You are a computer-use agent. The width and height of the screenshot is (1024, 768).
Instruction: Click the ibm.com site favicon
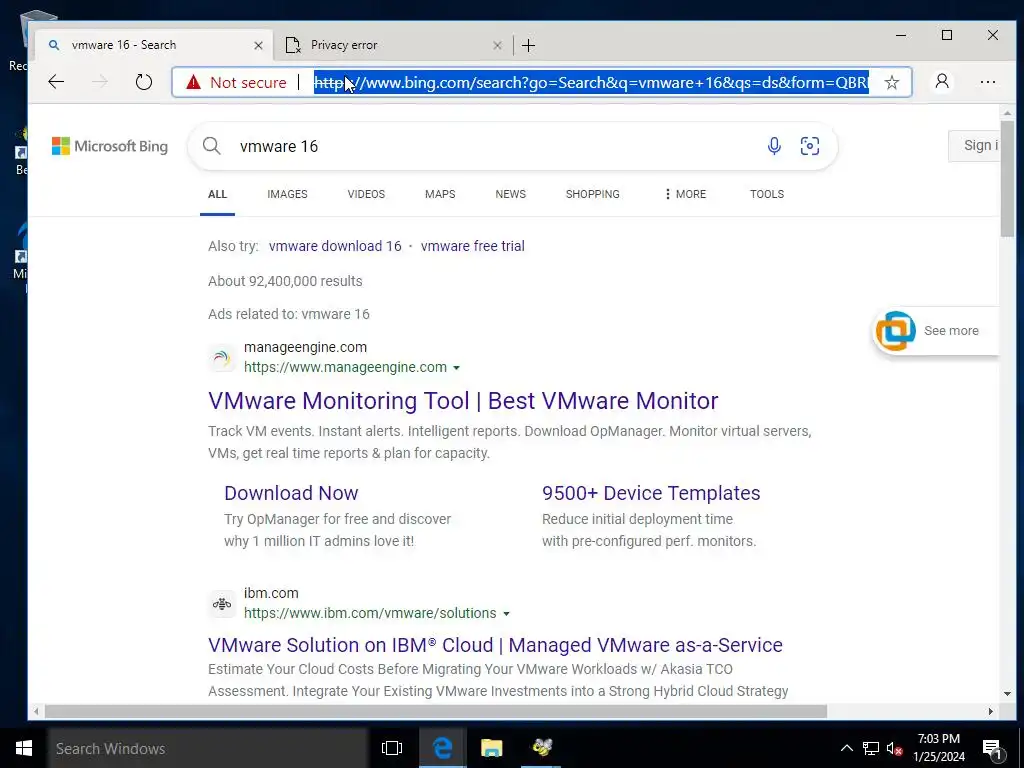click(x=221, y=603)
